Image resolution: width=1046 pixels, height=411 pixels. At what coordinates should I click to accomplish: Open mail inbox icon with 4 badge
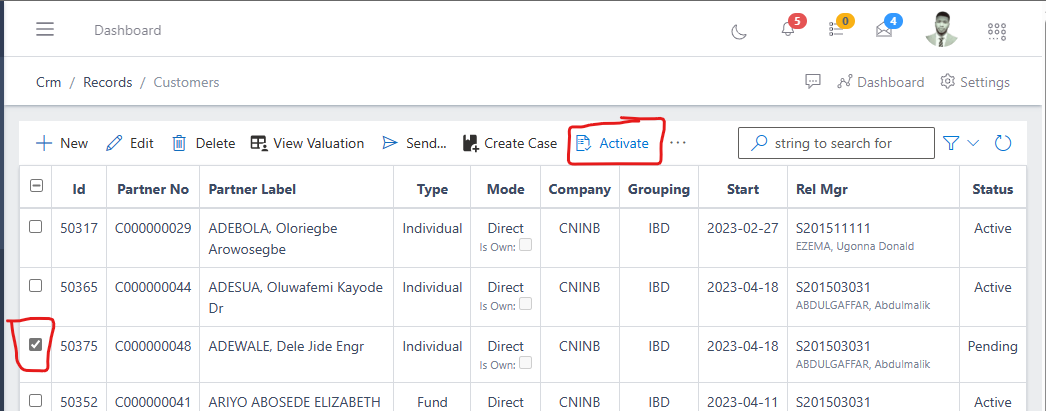[884, 30]
